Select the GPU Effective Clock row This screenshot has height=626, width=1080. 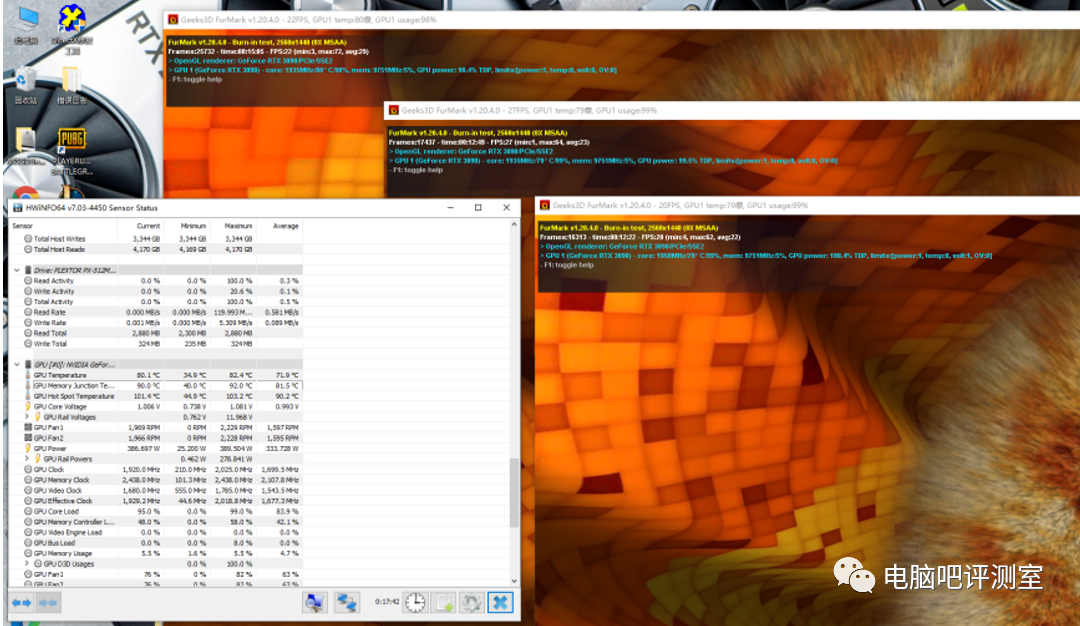pos(156,501)
